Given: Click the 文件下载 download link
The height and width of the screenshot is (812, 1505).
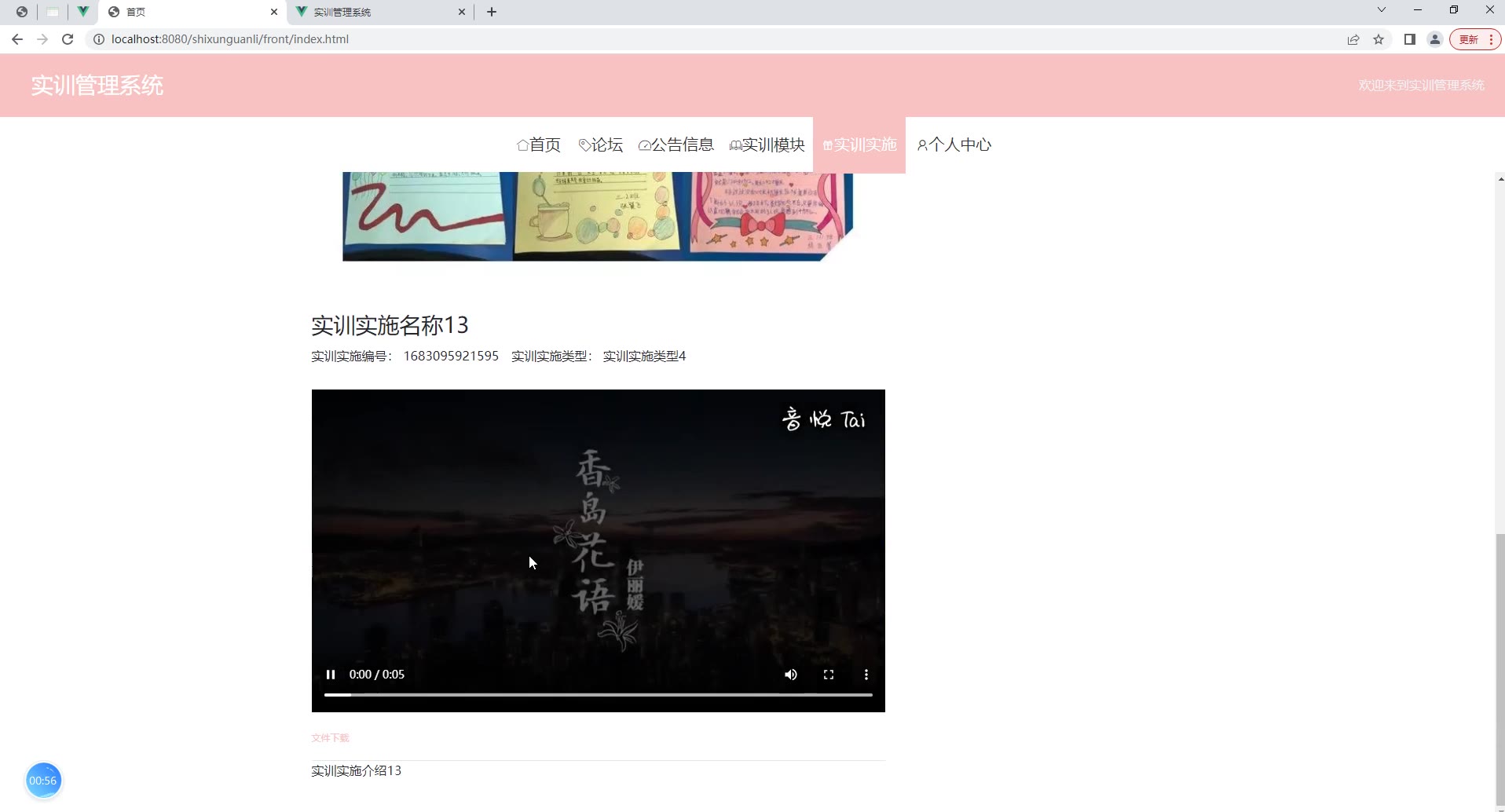Looking at the screenshot, I should [330, 737].
